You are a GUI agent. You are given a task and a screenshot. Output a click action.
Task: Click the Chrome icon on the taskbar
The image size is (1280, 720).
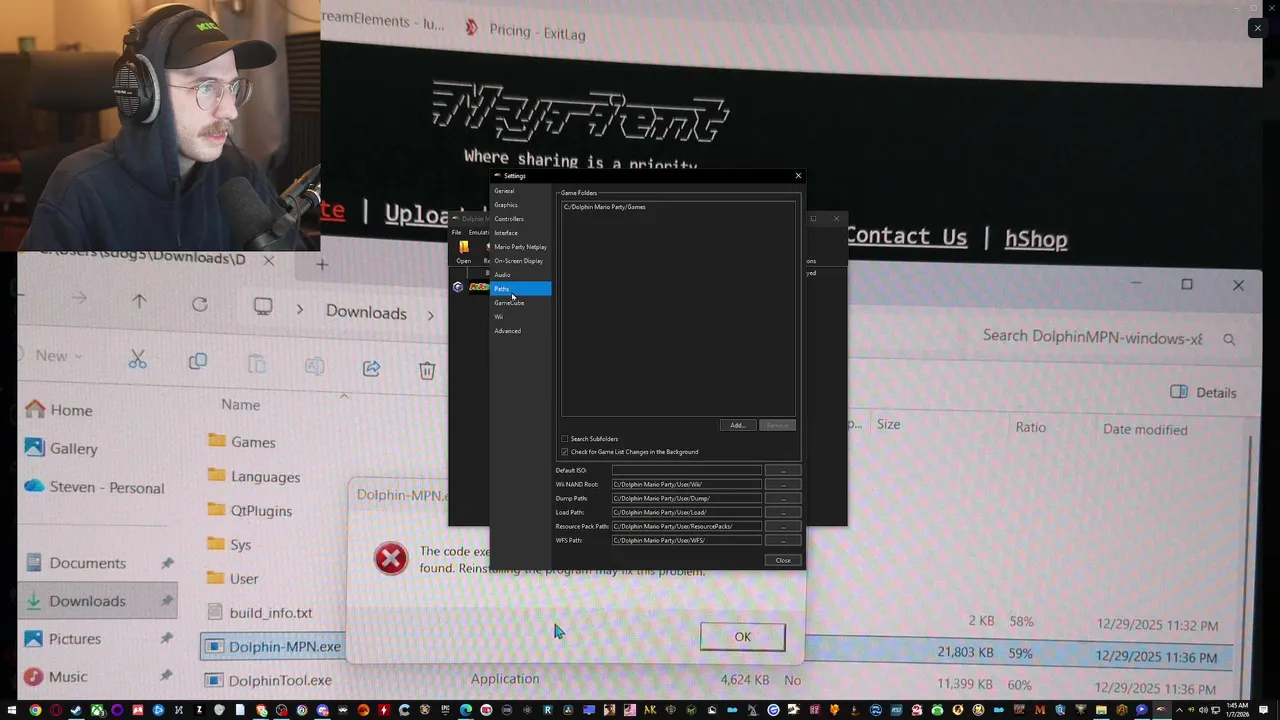[x=35, y=711]
